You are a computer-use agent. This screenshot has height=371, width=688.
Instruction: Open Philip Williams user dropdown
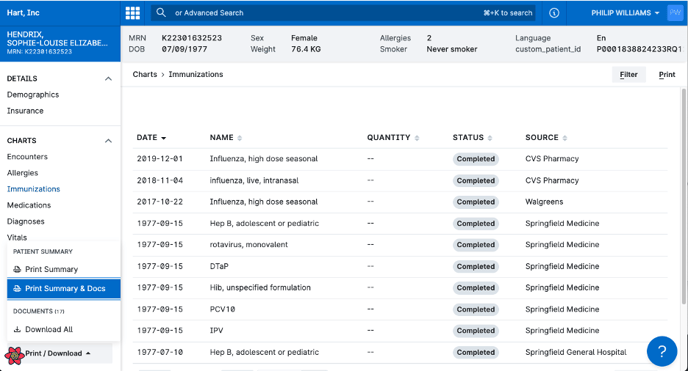pyautogui.click(x=625, y=13)
